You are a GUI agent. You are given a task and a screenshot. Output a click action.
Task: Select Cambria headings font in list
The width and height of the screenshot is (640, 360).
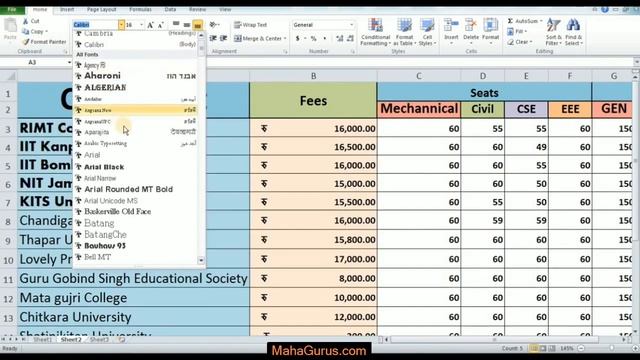click(136, 33)
